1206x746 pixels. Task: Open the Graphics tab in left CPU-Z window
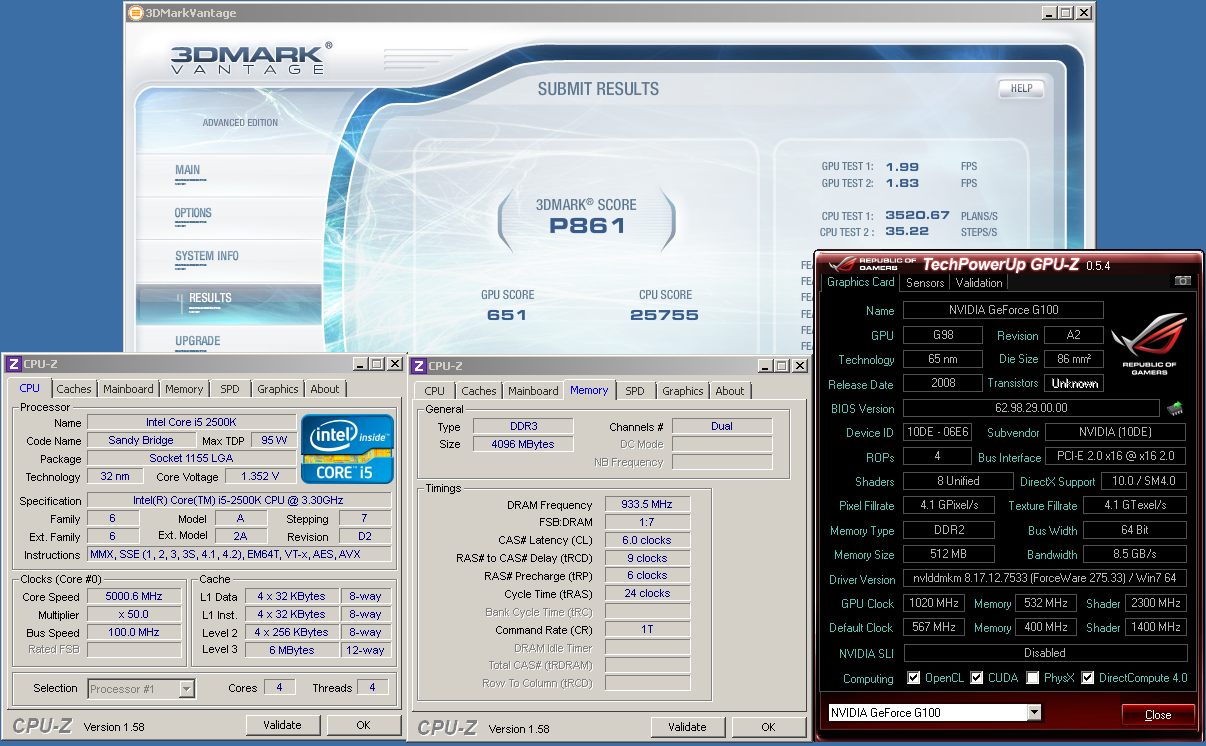(x=277, y=389)
